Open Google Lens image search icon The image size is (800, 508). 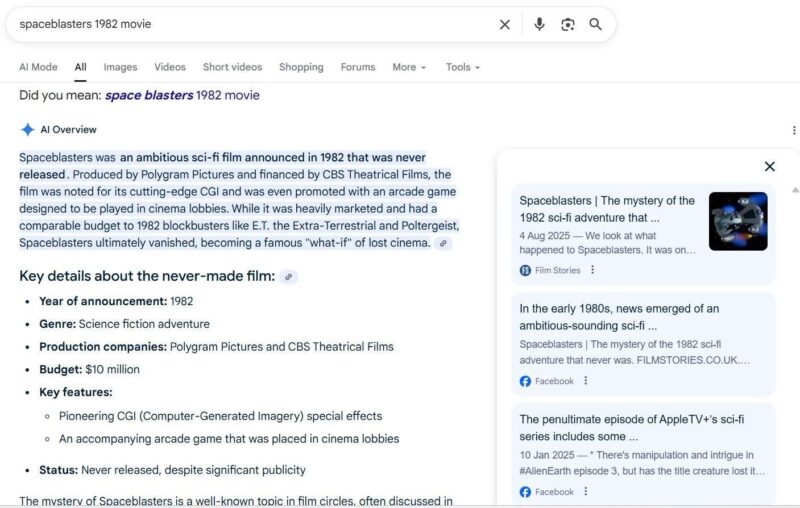click(567, 24)
